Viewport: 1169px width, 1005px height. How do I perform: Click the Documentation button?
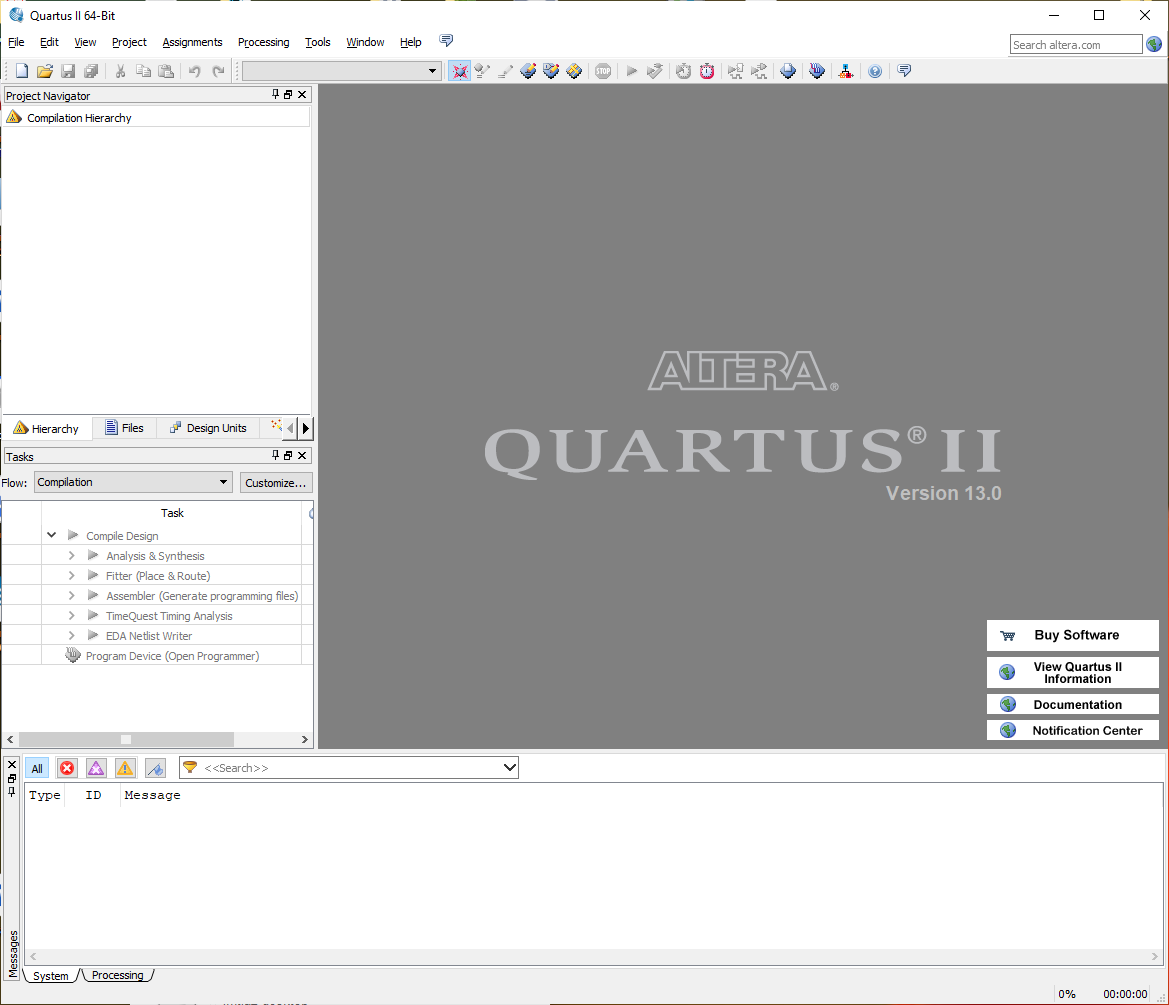[x=1072, y=703]
